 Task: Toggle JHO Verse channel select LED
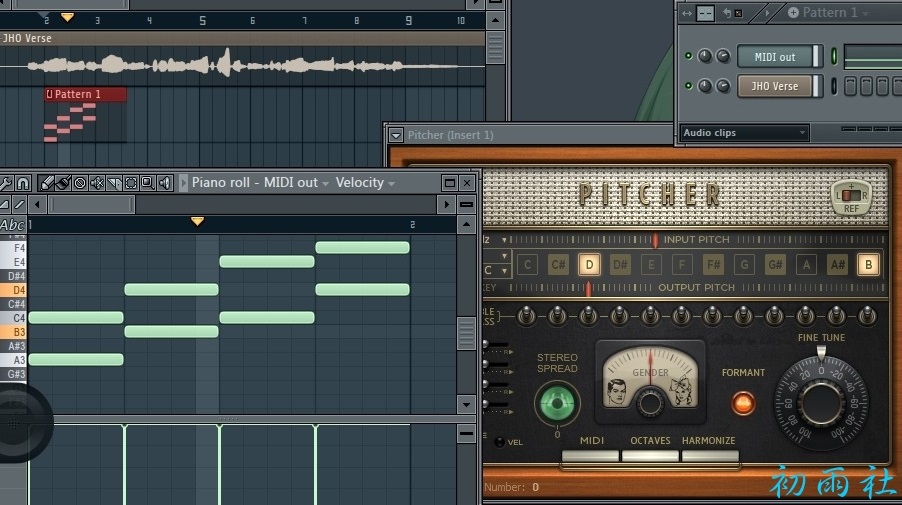[834, 86]
